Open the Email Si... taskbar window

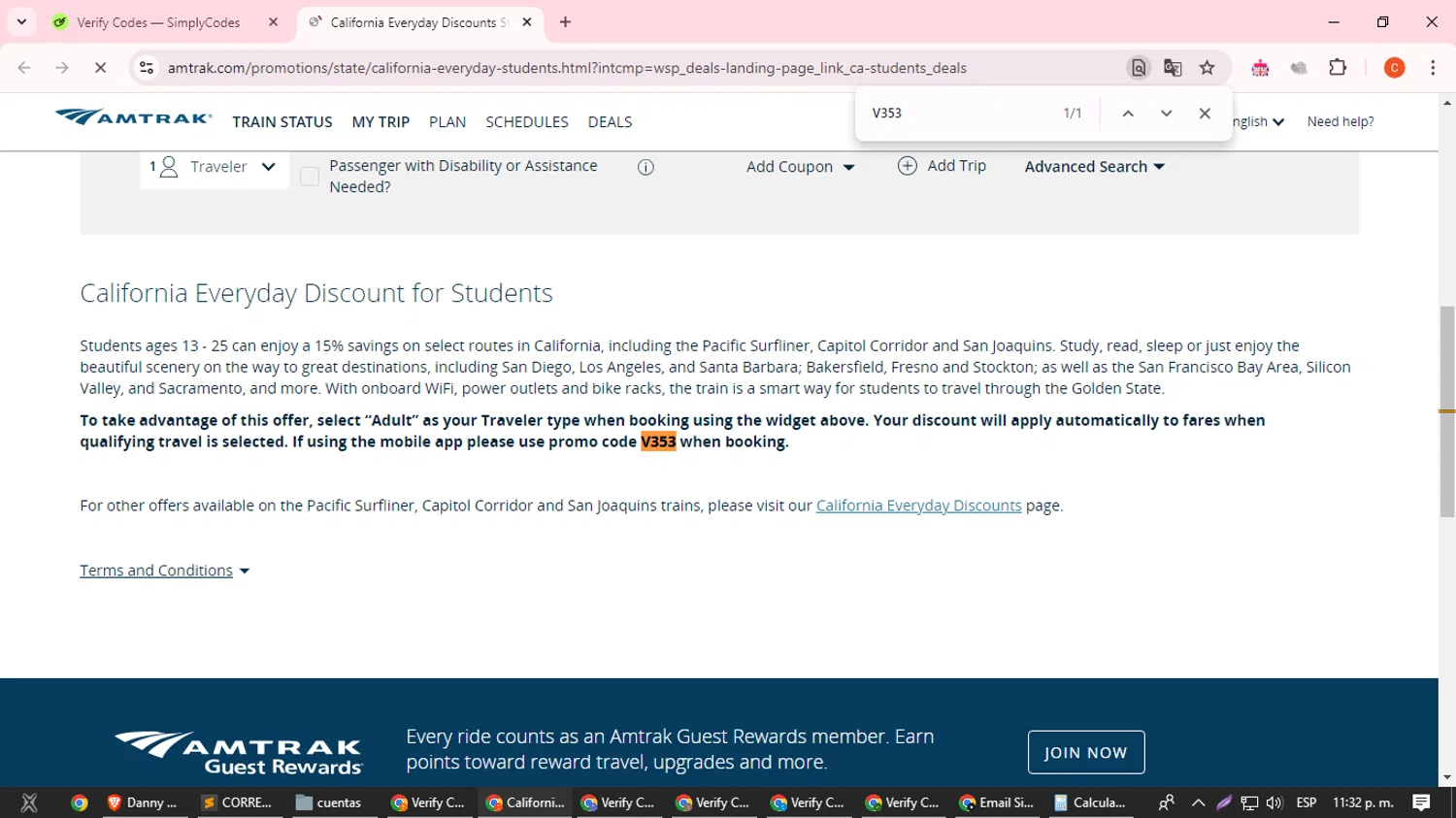(997, 802)
